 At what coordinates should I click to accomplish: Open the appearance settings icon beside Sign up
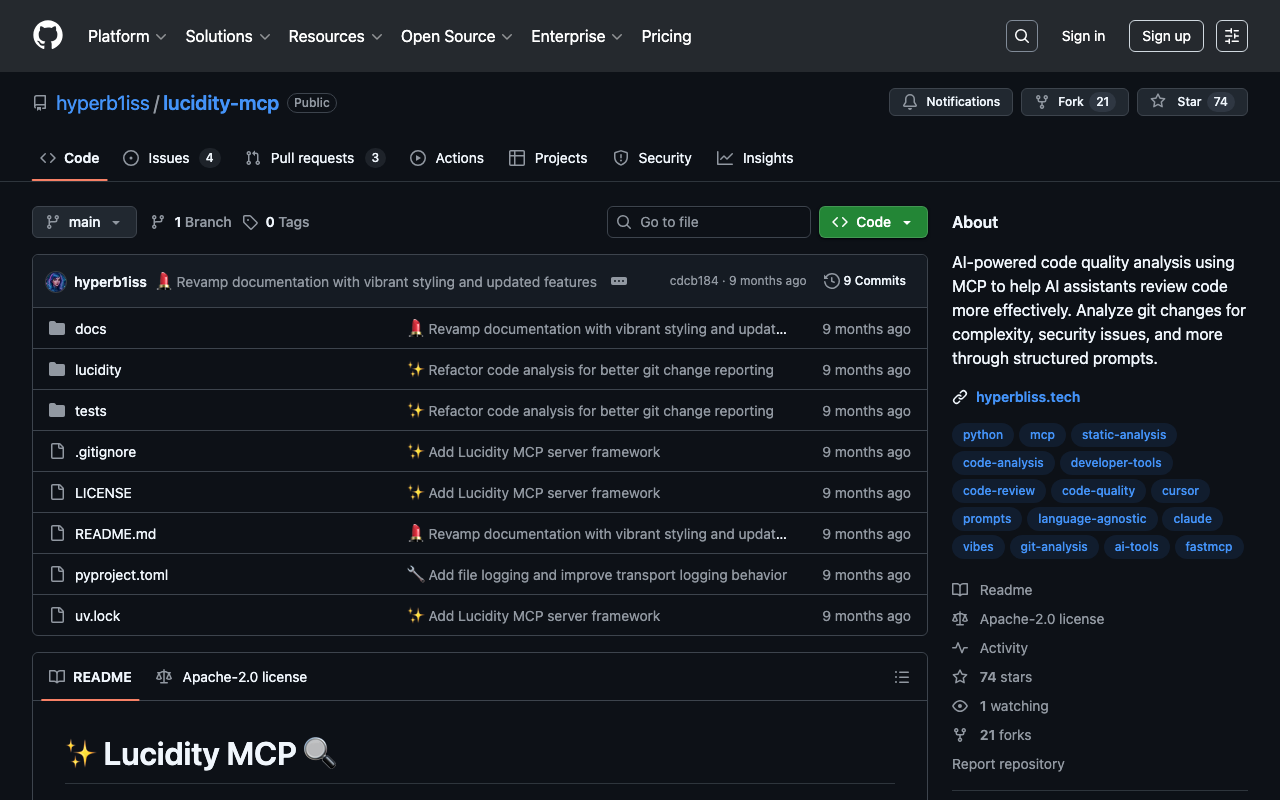[1231, 36]
